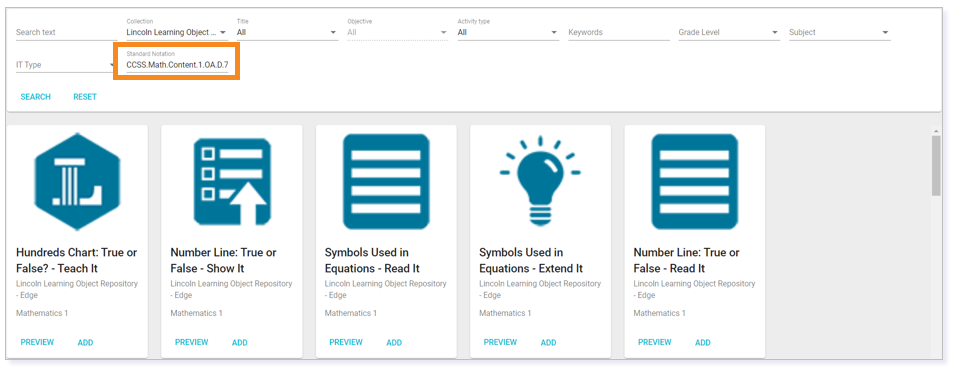Screen dimensions: 956x373
Task: Preview Number Line: True or False - Read It
Action: pyautogui.click(x=654, y=342)
